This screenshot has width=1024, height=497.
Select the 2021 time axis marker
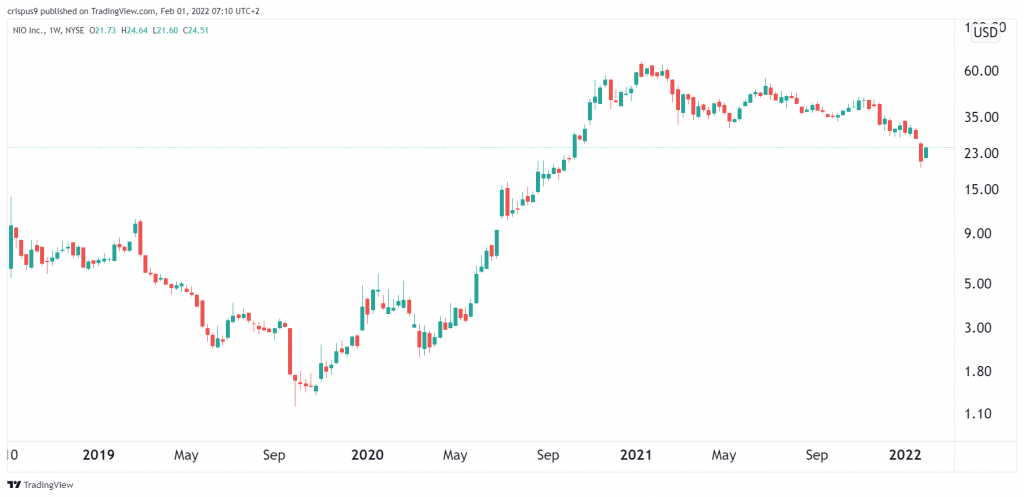pyautogui.click(x=636, y=455)
